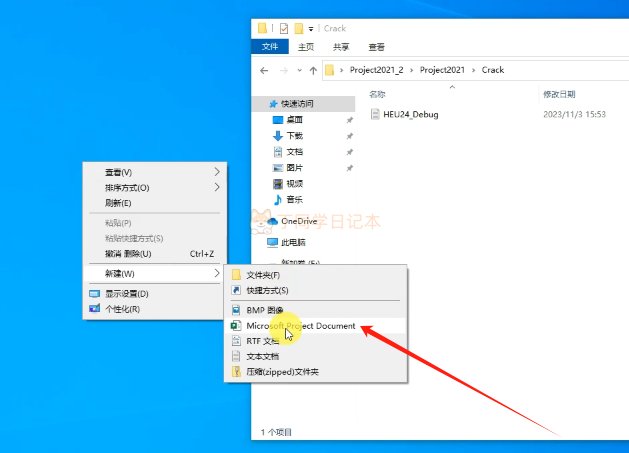Expand the chevron after Project2021 in the path

click(x=473, y=70)
